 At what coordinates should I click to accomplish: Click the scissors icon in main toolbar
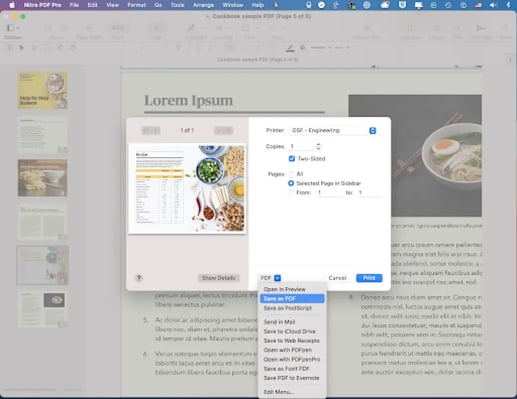point(481,28)
